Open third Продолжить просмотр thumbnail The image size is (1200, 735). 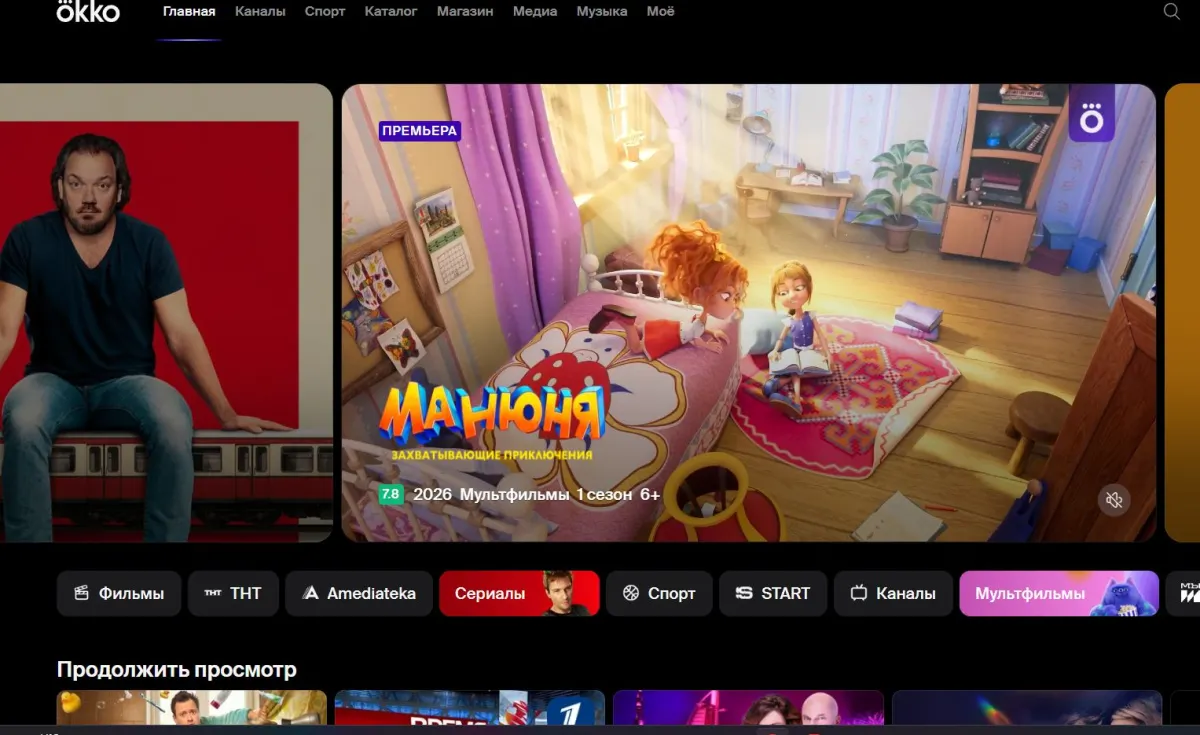pos(748,707)
